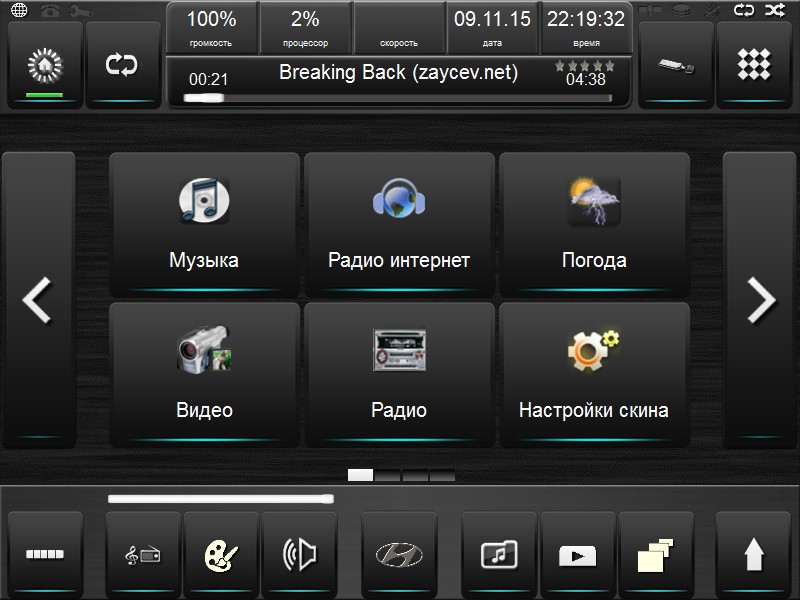This screenshot has height=600, width=800.
Task: Open the music note radio icon
Action: pos(143,553)
